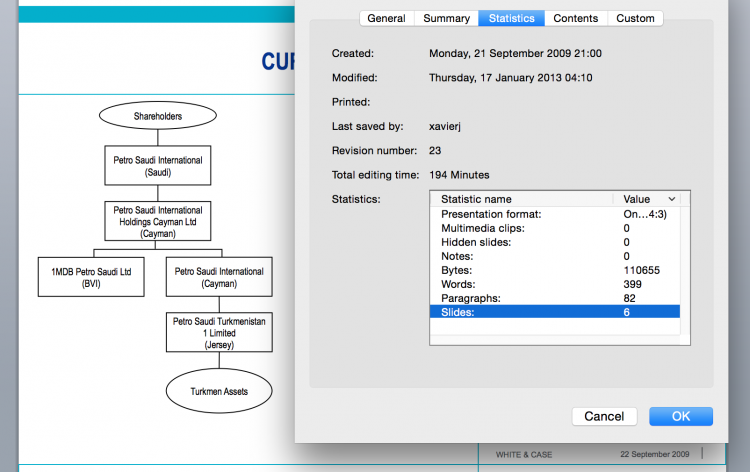Viewport: 750px width, 472px height.
Task: Select the Turkmen Assets oval
Action: tap(219, 391)
